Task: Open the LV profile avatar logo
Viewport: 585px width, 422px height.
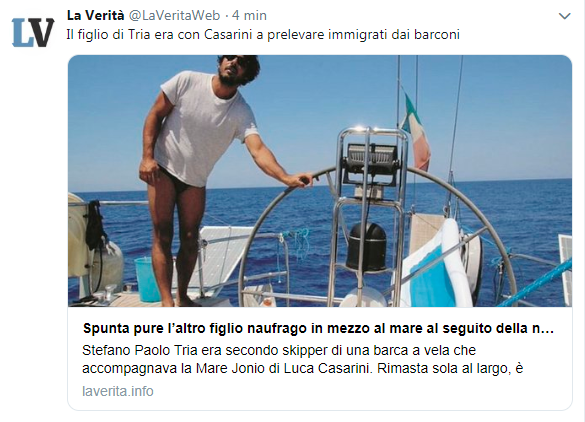Action: [33, 33]
